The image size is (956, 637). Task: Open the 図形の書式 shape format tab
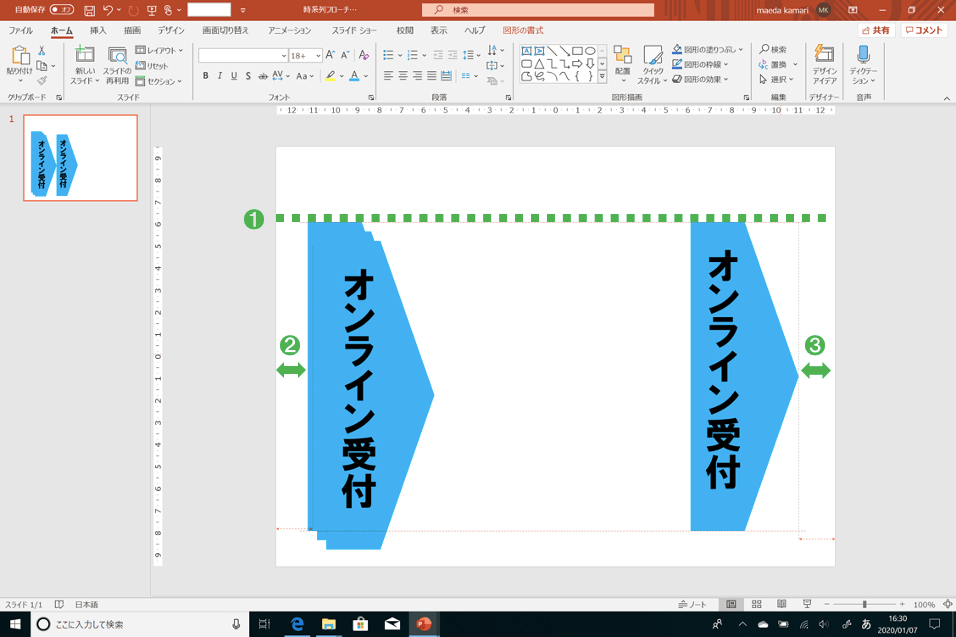(523, 30)
